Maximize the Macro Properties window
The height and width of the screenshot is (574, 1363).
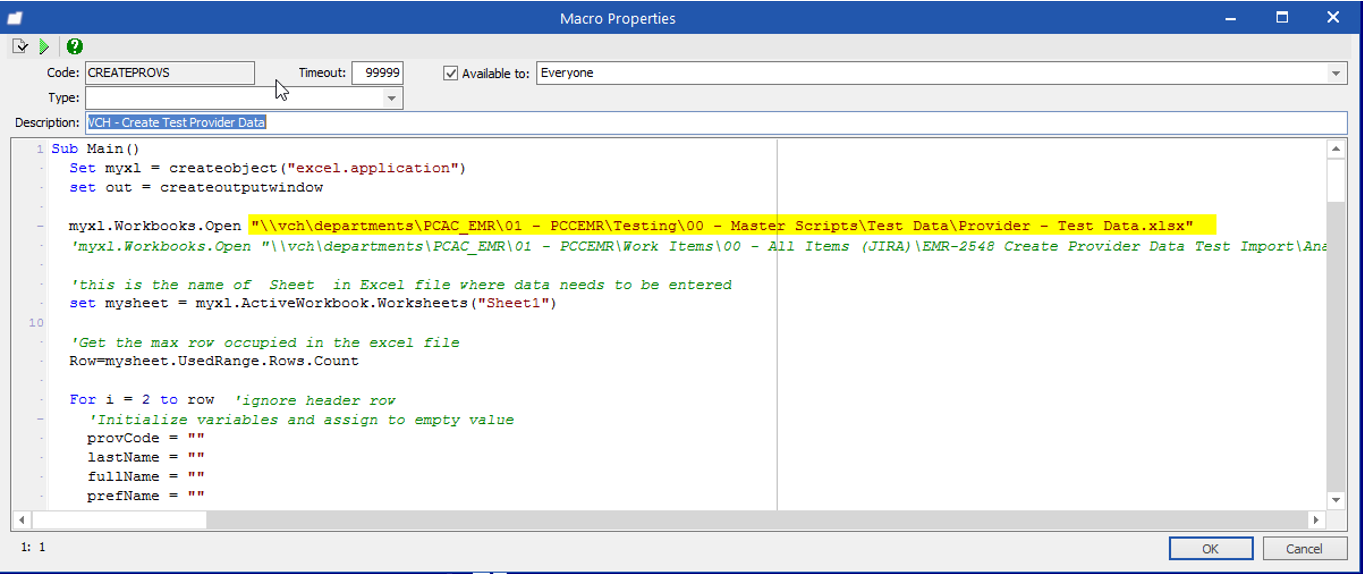(x=1281, y=17)
